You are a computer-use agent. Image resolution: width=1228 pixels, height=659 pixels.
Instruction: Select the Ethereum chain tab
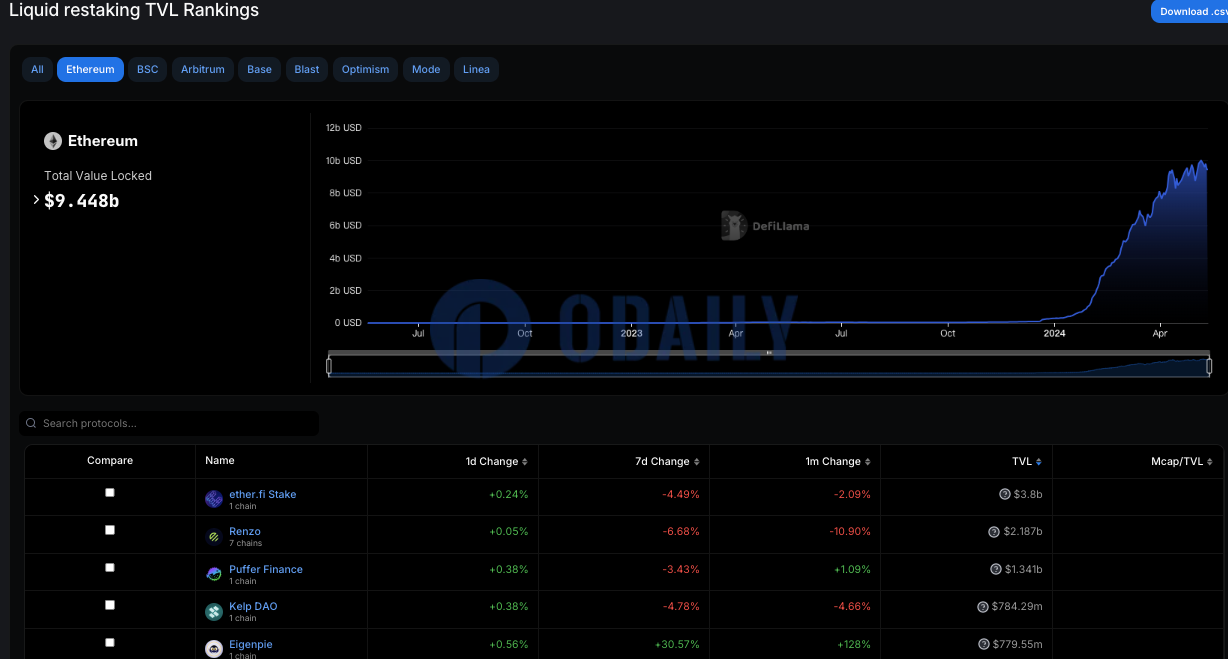tap(90, 69)
